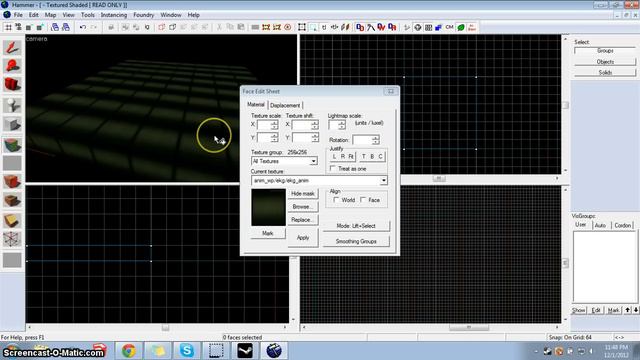The height and width of the screenshot is (360, 640).
Task: Click the Paste toolbar icon
Action: [241, 27]
